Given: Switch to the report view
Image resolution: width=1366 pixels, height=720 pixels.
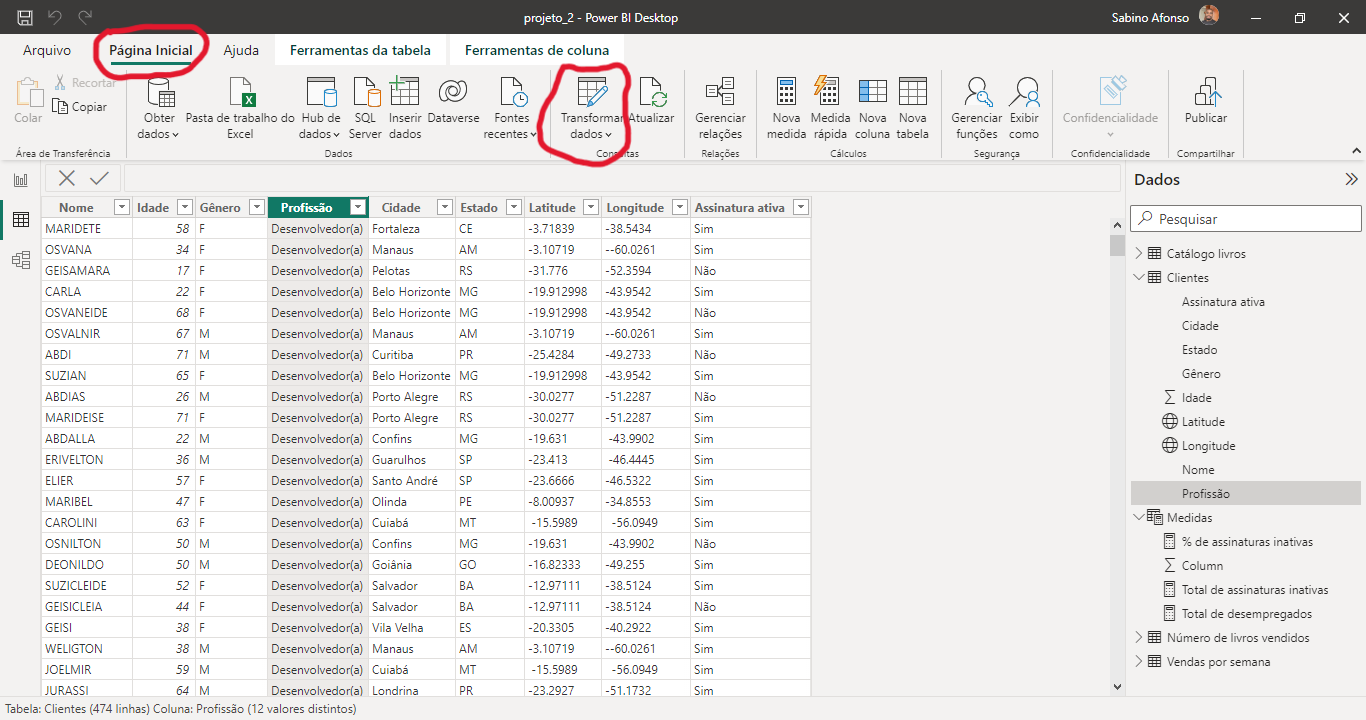Looking at the screenshot, I should coord(20,180).
